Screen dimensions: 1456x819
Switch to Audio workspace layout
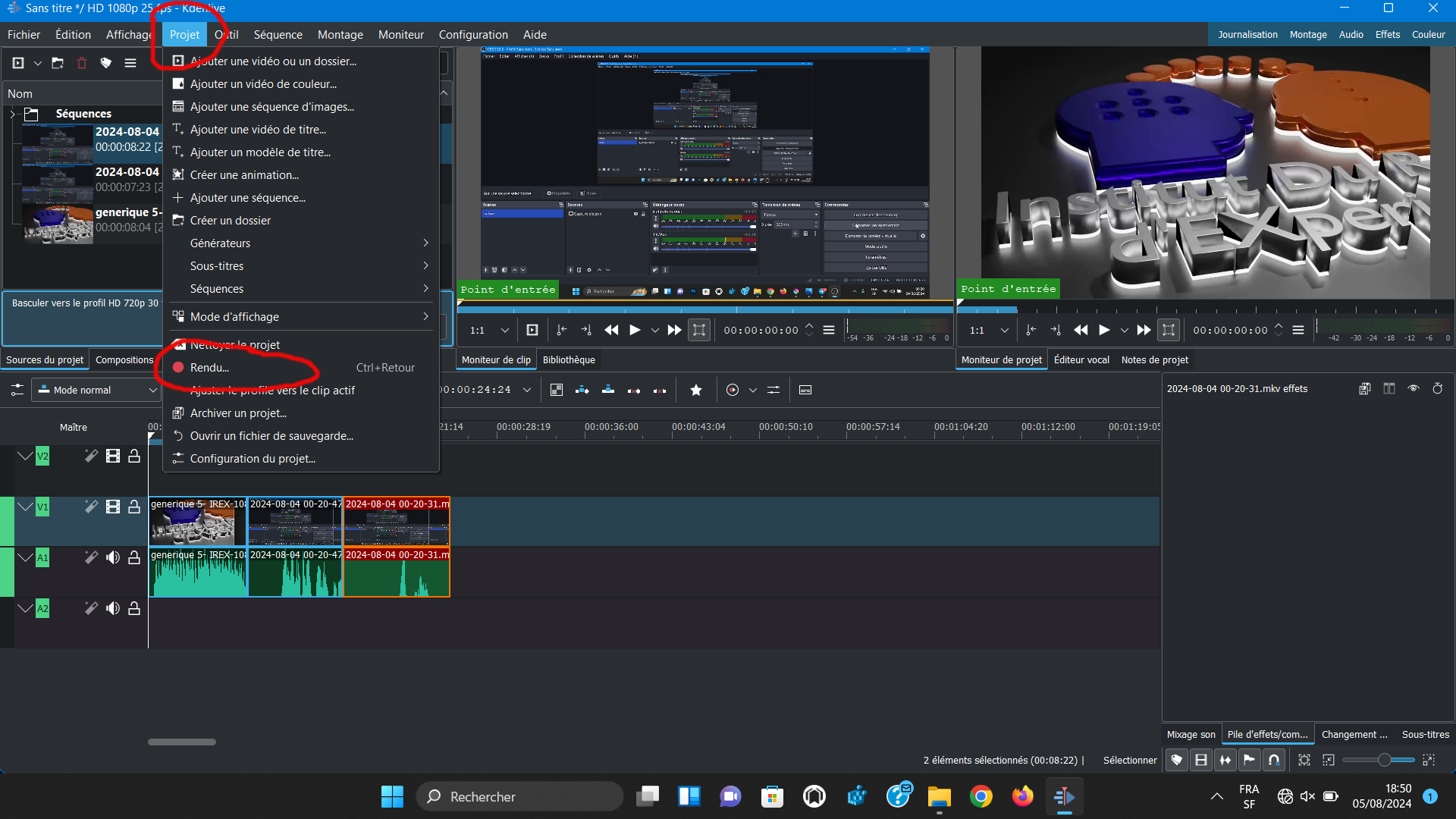(1351, 34)
